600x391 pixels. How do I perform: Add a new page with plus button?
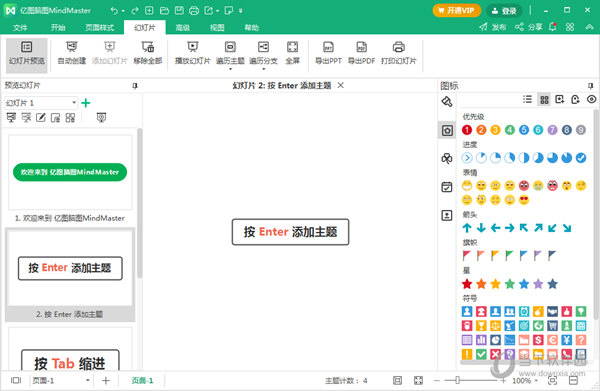(x=106, y=380)
